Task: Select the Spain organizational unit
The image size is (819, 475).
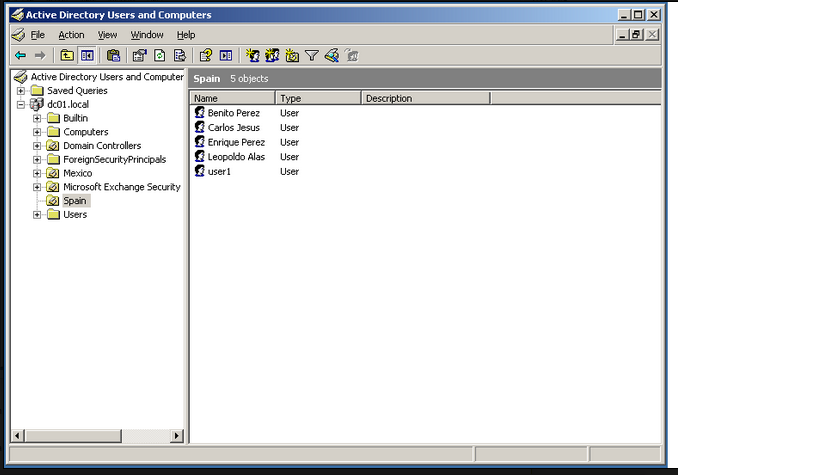Action: [75, 201]
